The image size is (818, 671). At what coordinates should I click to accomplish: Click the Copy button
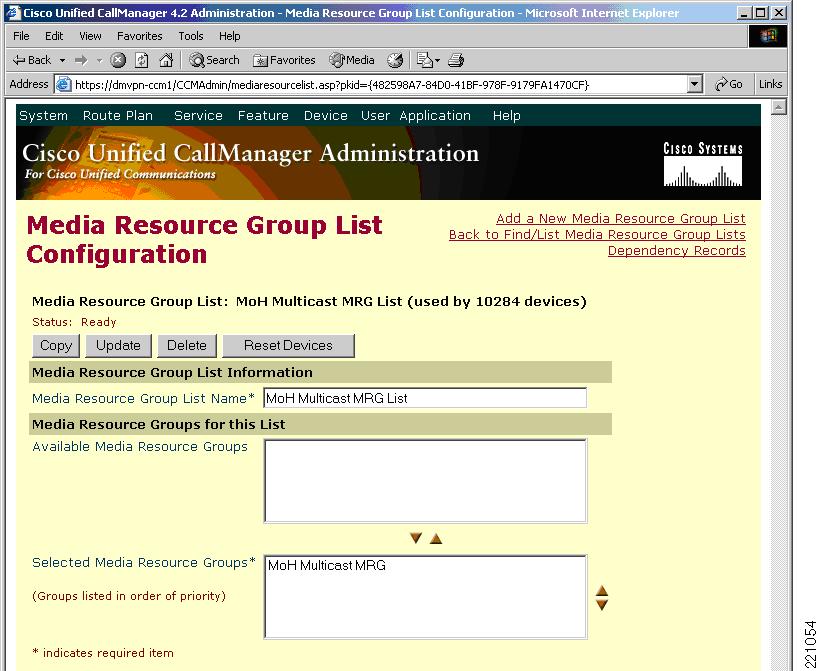pos(56,346)
